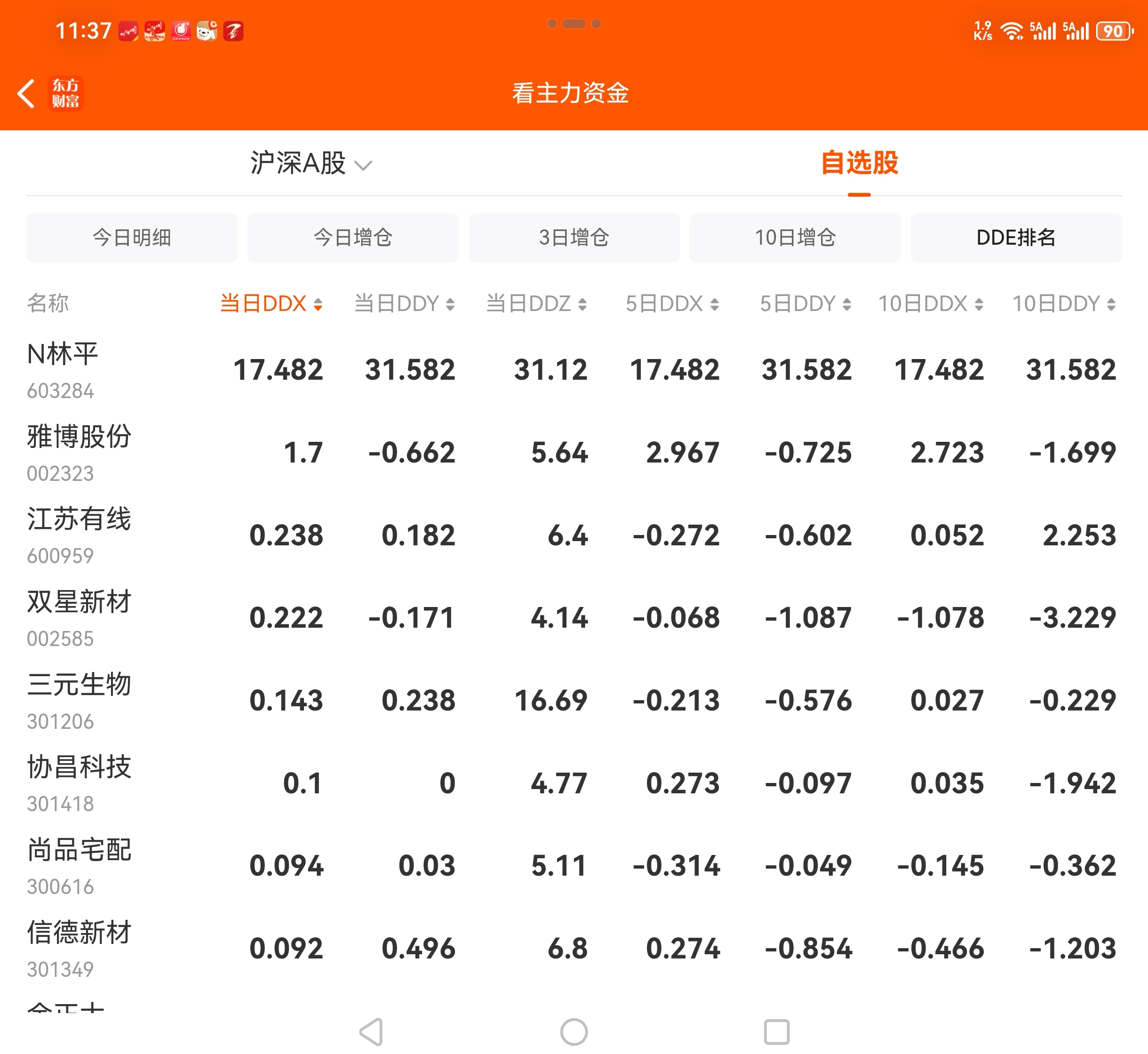Tap the Wi-Fi status icon
Image resolution: width=1148 pixels, height=1054 pixels.
coord(1012,31)
